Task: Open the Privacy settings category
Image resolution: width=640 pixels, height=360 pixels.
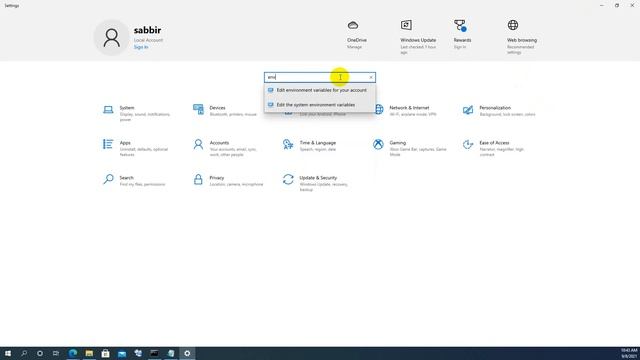Action: point(228,180)
